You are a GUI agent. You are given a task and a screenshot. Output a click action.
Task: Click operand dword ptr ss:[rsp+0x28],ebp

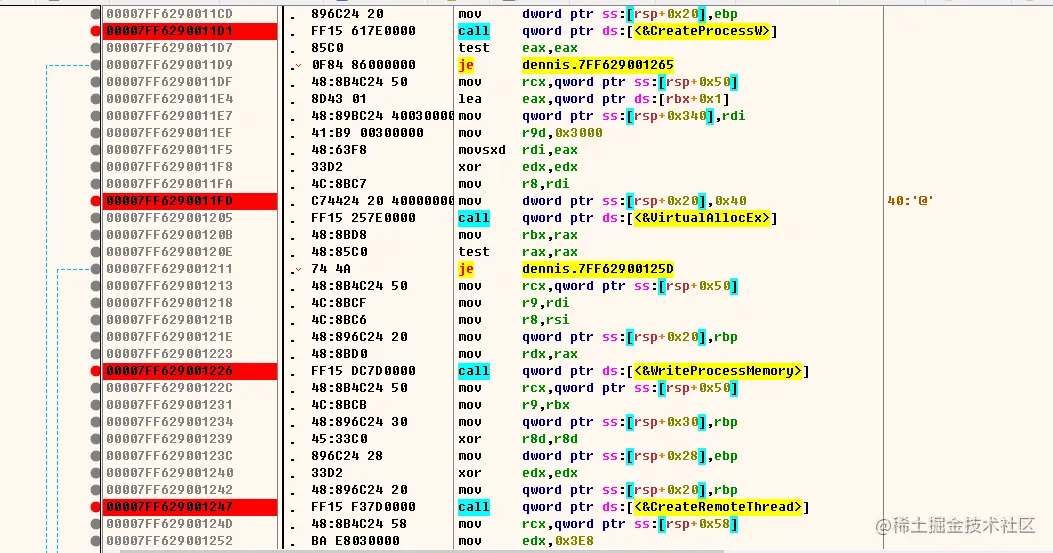click(630, 456)
